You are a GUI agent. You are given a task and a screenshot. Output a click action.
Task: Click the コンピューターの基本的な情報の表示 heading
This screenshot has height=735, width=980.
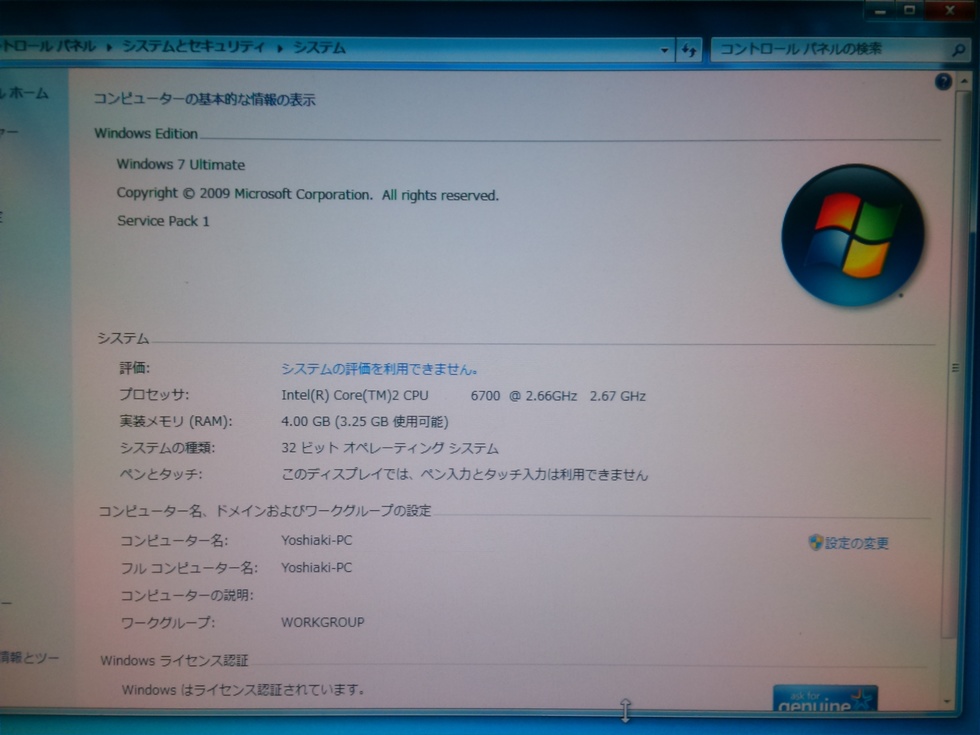click(204, 99)
